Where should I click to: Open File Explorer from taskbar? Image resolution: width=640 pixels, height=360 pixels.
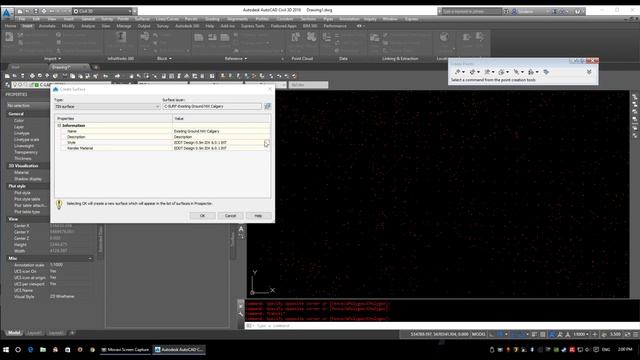click(x=43, y=350)
